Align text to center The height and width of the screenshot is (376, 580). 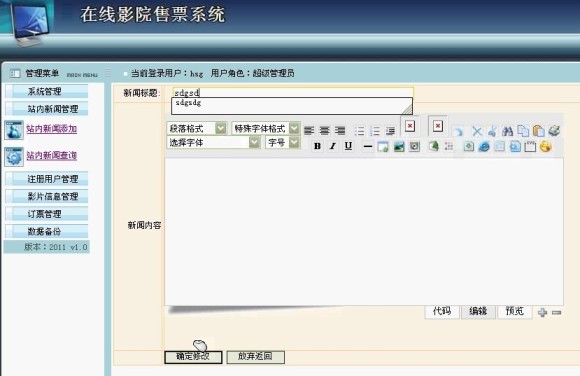324,131
